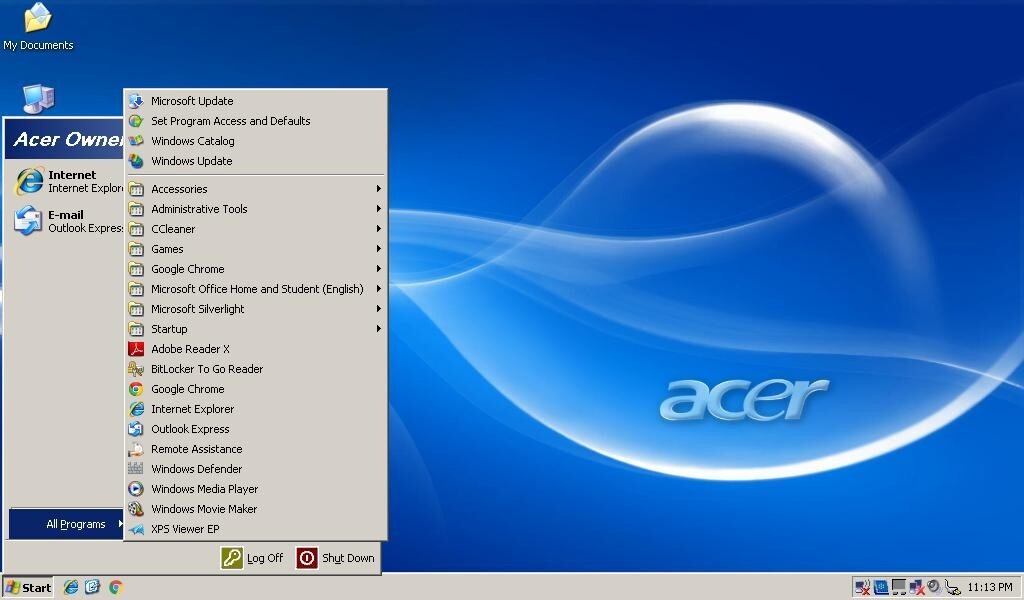Screen dimensions: 1024x600
Task: Click Safely Remove Hardware tray icon
Action: coord(953,588)
